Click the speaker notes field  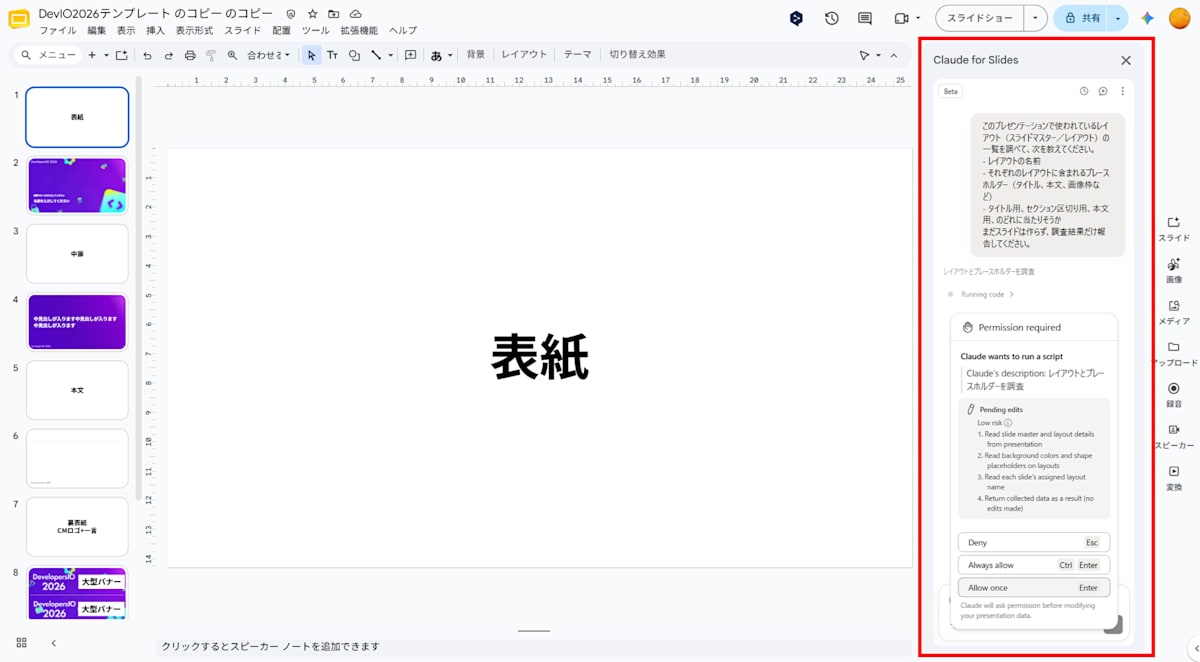point(534,647)
